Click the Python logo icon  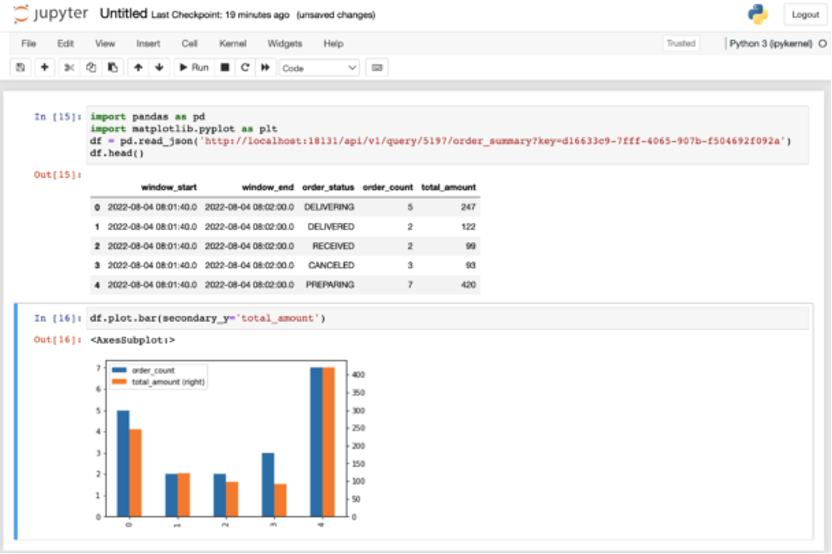[758, 14]
